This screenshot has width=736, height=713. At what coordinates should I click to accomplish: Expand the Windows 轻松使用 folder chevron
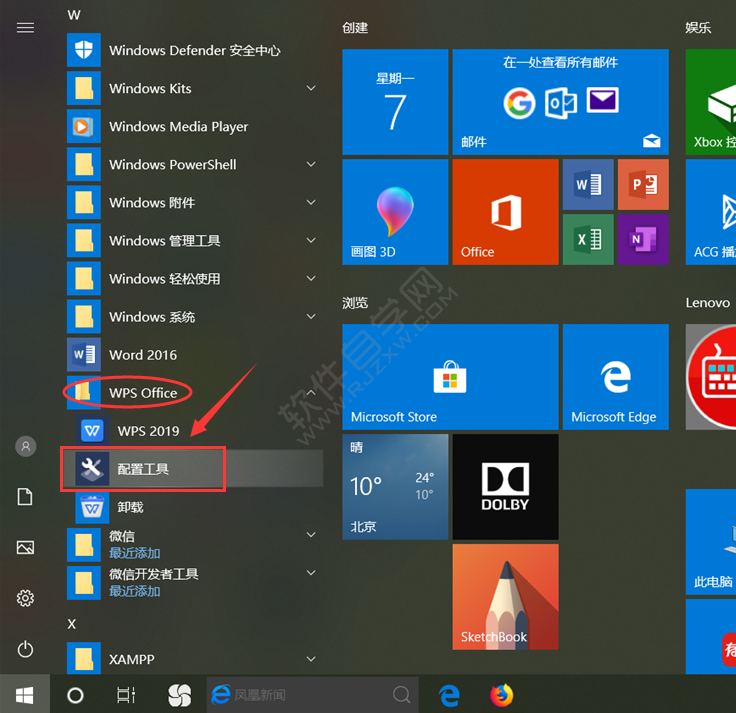tap(311, 278)
